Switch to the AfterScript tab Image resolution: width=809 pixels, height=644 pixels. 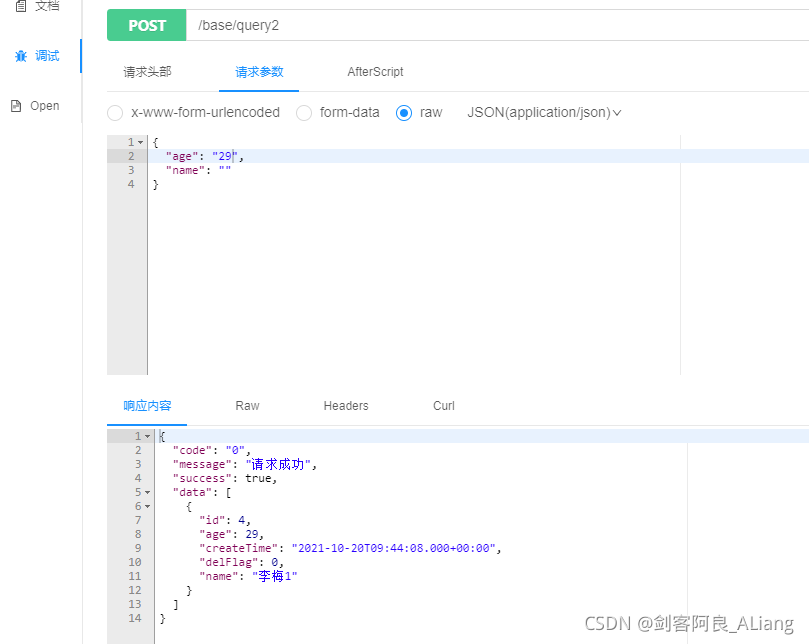coord(375,72)
